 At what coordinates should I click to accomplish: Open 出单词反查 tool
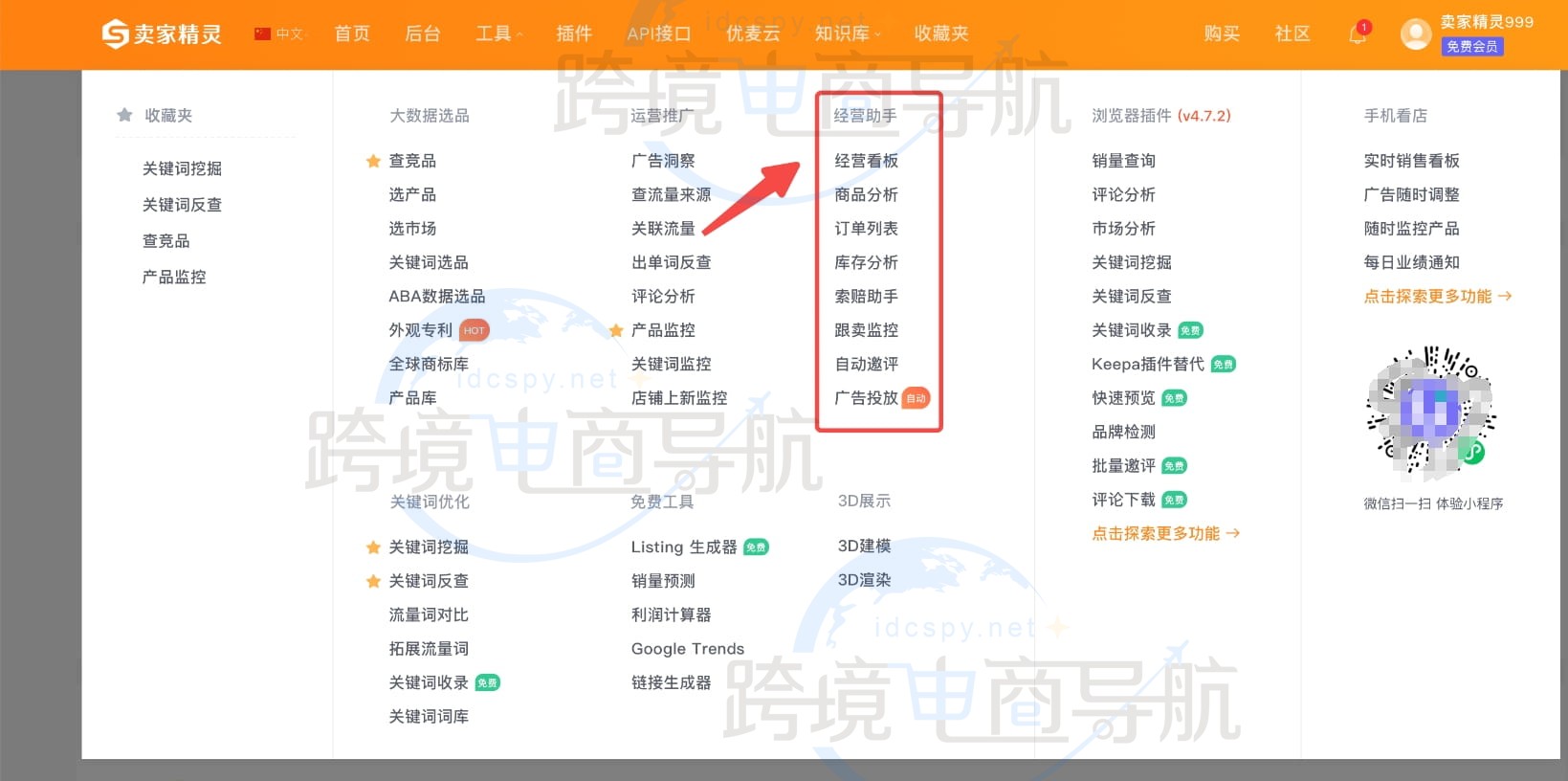tap(672, 262)
